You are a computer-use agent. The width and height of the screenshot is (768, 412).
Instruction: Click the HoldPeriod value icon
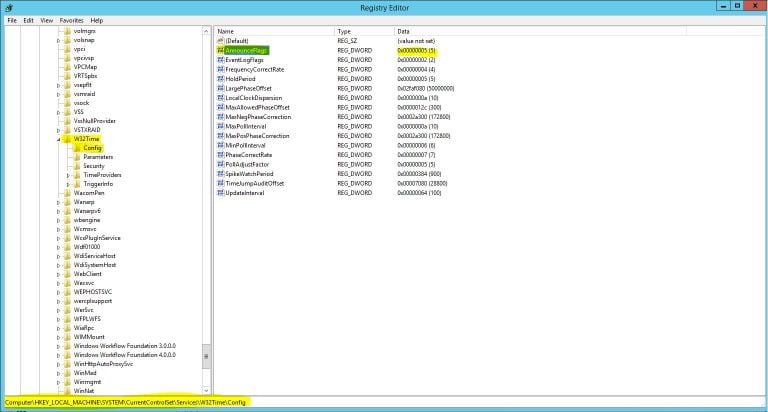pyautogui.click(x=220, y=79)
